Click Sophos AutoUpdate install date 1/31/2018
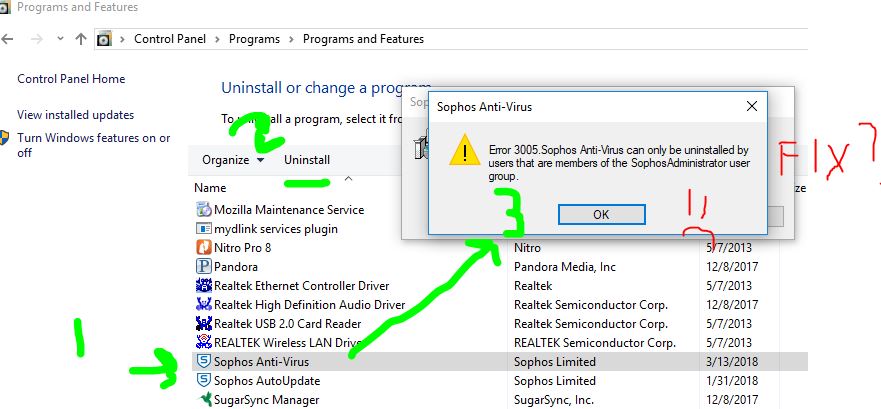881x409 pixels. pos(732,381)
